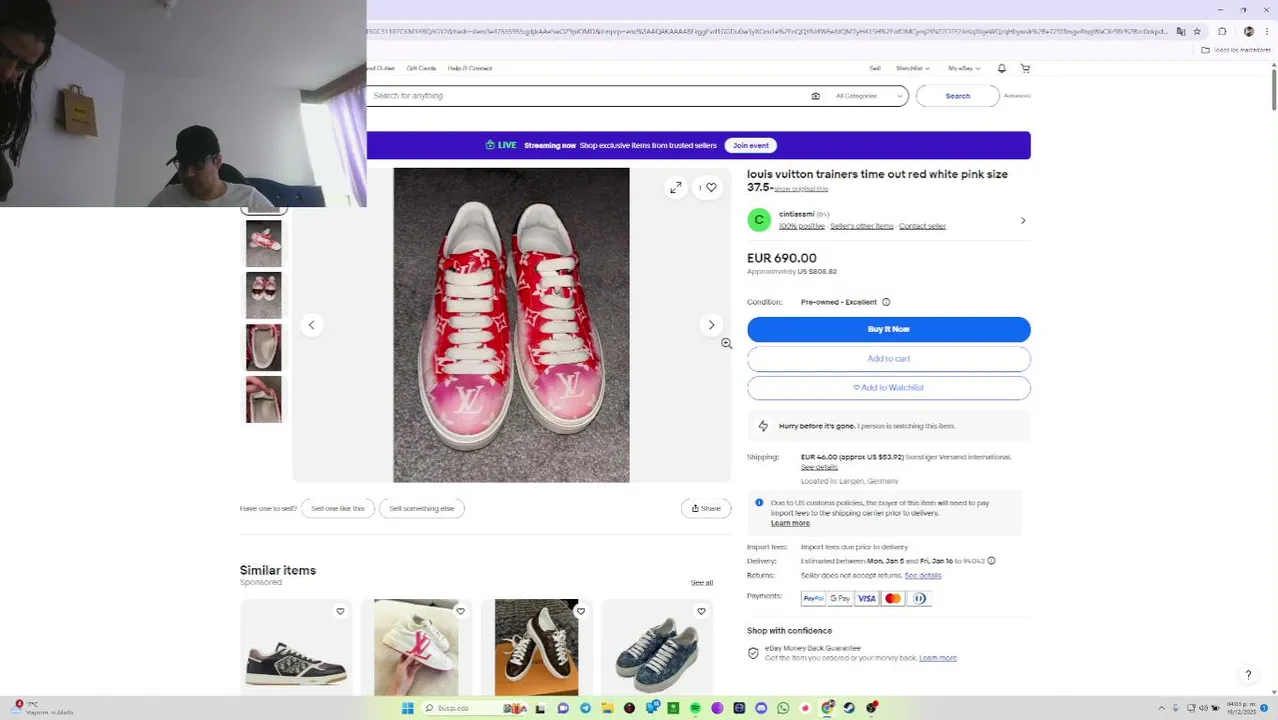Select Visa payment icon
The image size is (1278, 720).
[x=866, y=599]
